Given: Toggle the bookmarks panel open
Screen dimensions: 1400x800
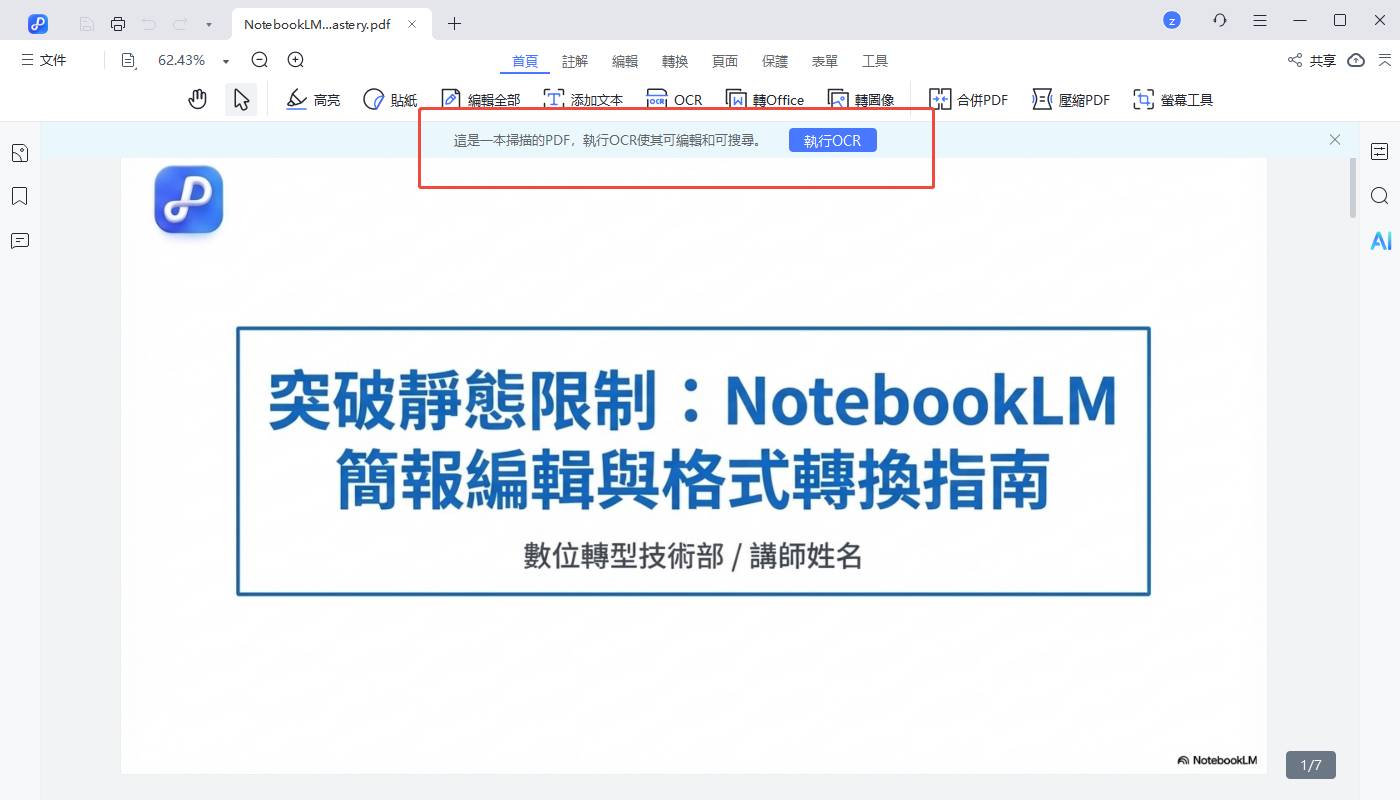Looking at the screenshot, I should (20, 196).
